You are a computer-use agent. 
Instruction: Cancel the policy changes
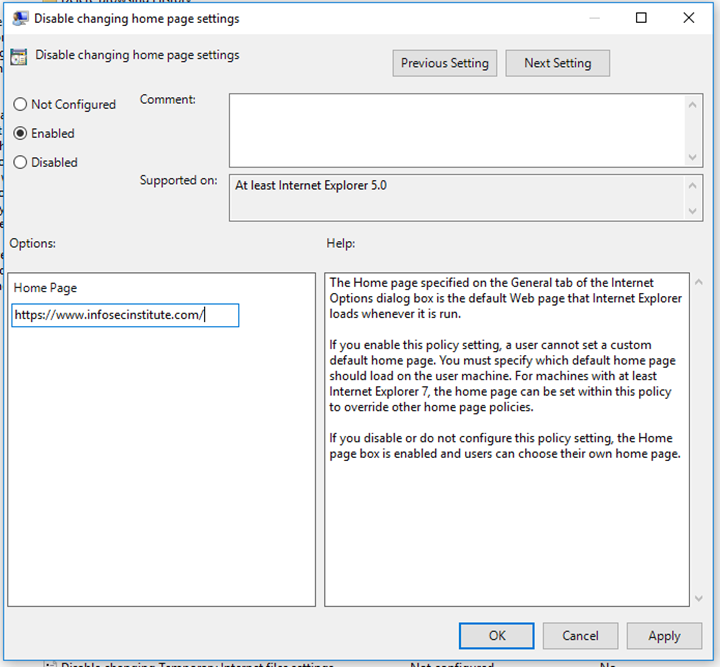(580, 635)
